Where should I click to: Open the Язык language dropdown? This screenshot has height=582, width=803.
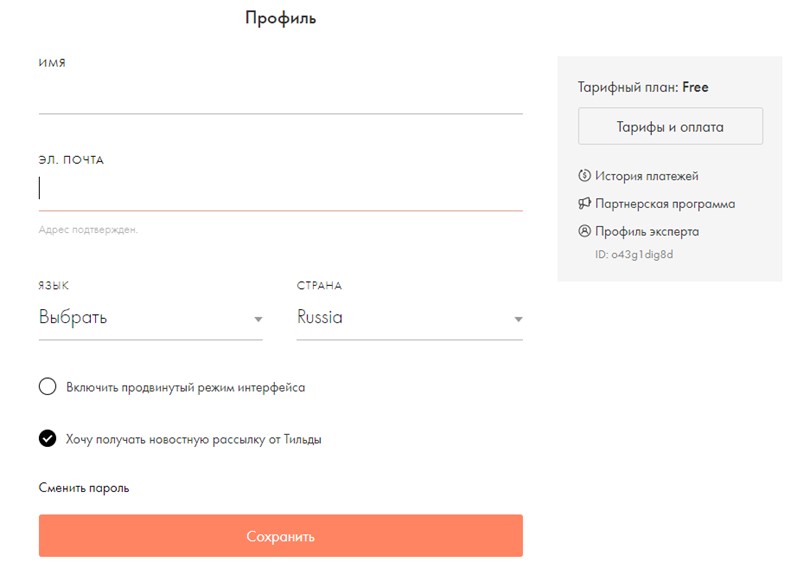(151, 318)
